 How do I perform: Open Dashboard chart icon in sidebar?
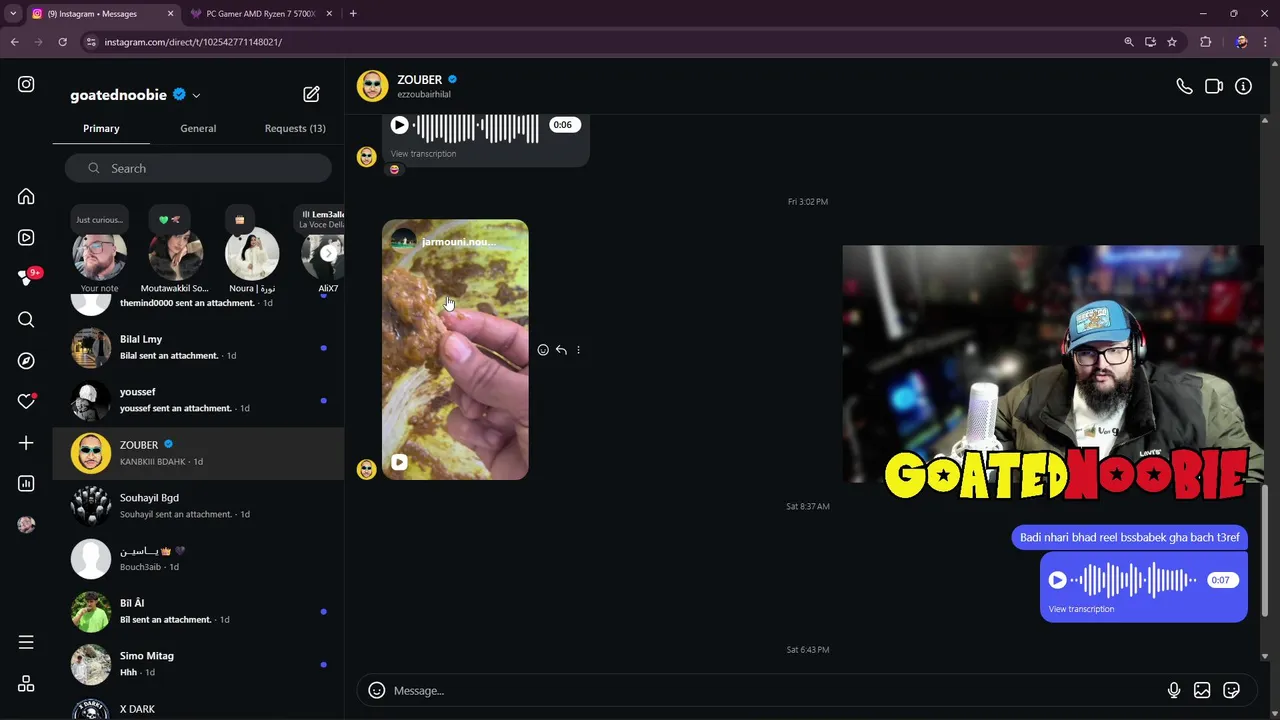pos(26,484)
